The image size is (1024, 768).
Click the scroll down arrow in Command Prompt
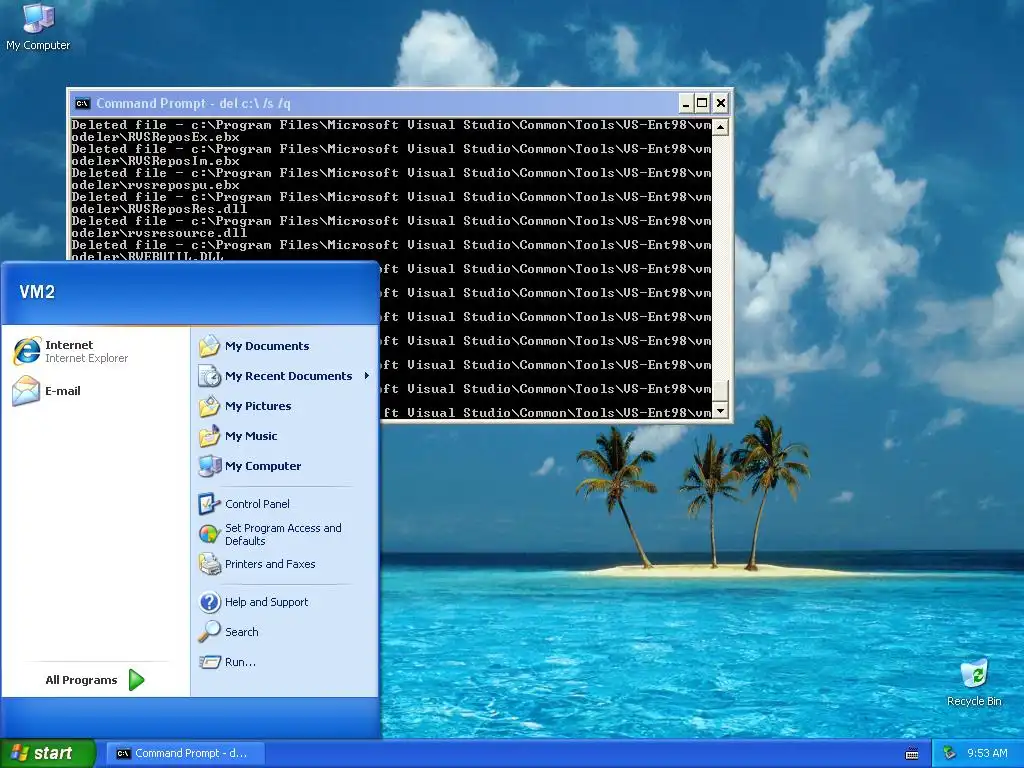coord(720,411)
